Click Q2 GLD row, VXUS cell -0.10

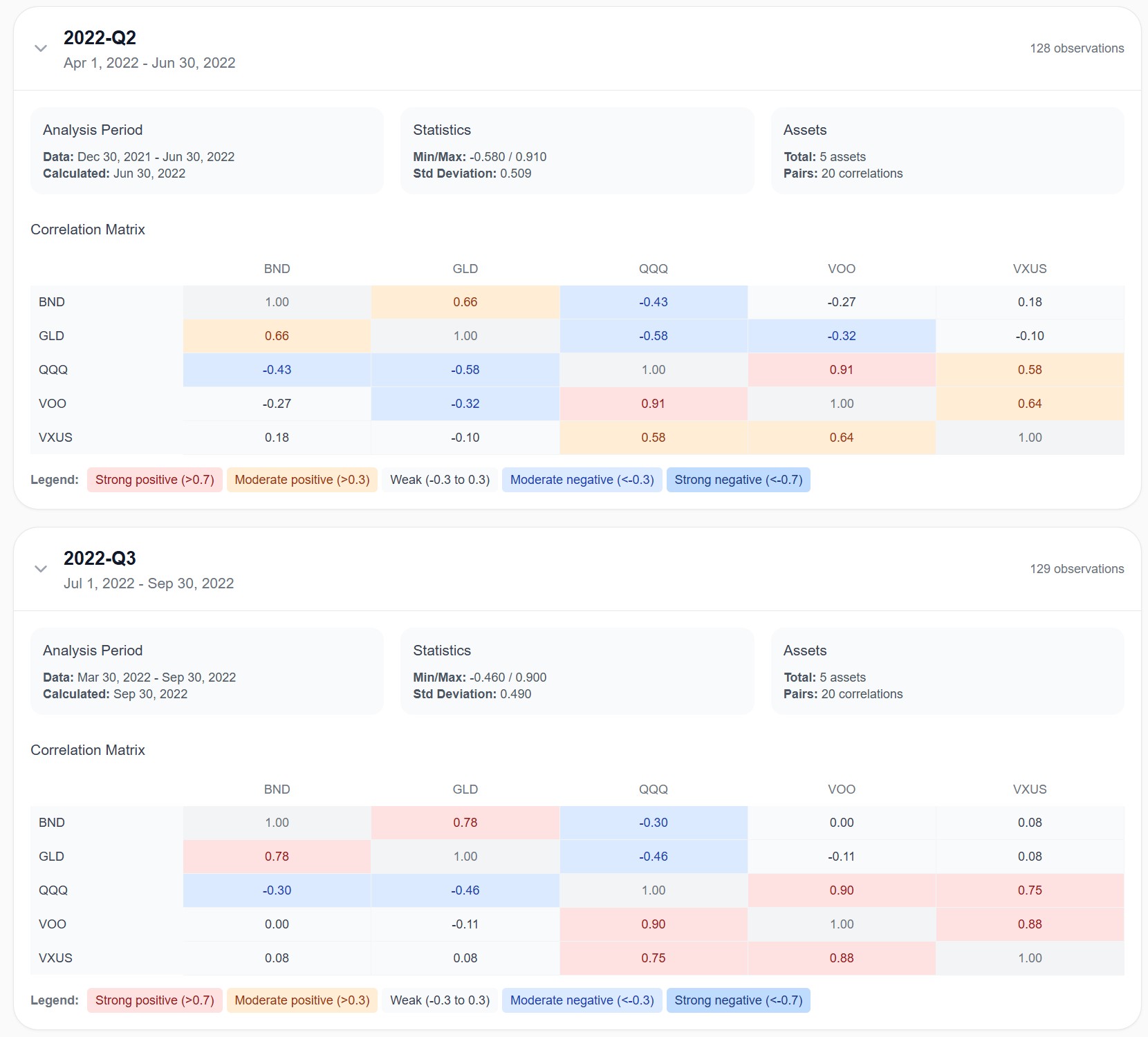(1030, 336)
